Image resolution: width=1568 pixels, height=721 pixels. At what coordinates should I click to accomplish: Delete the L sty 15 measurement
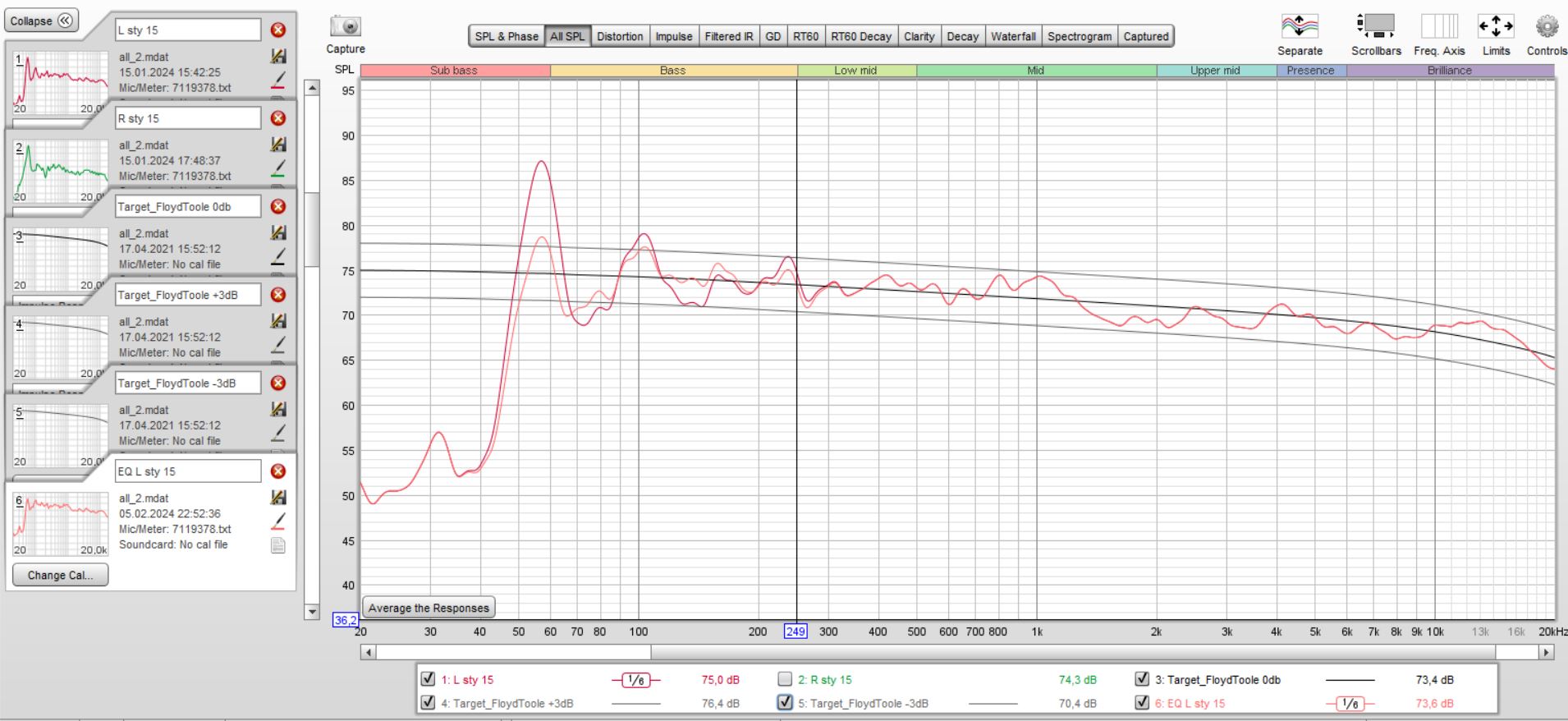pyautogui.click(x=278, y=30)
